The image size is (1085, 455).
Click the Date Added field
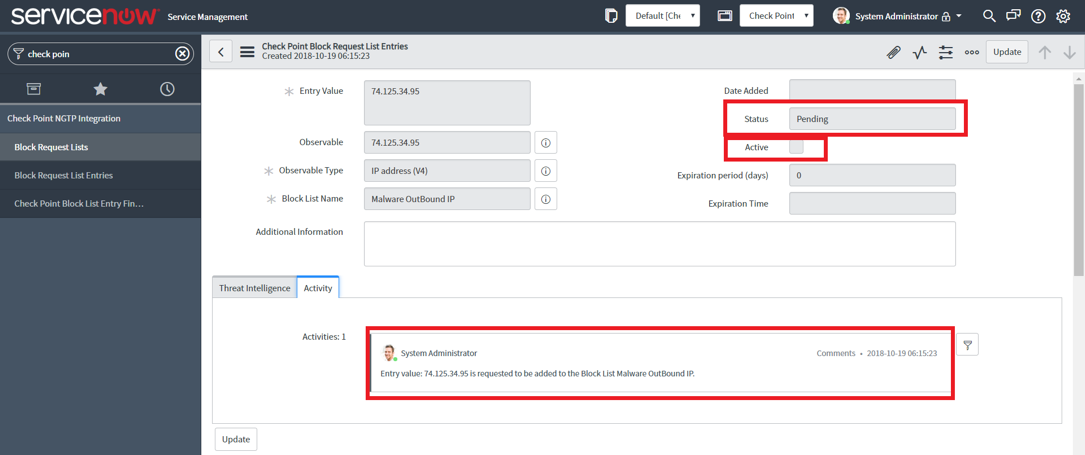pyautogui.click(x=872, y=91)
